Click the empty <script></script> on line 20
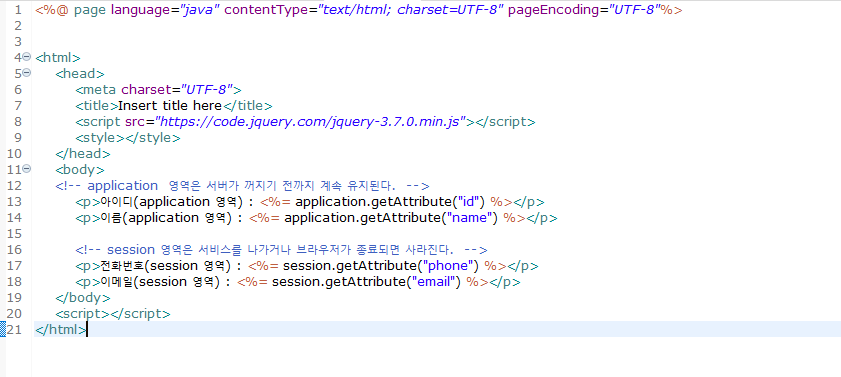This screenshot has width=841, height=377. tap(113, 314)
